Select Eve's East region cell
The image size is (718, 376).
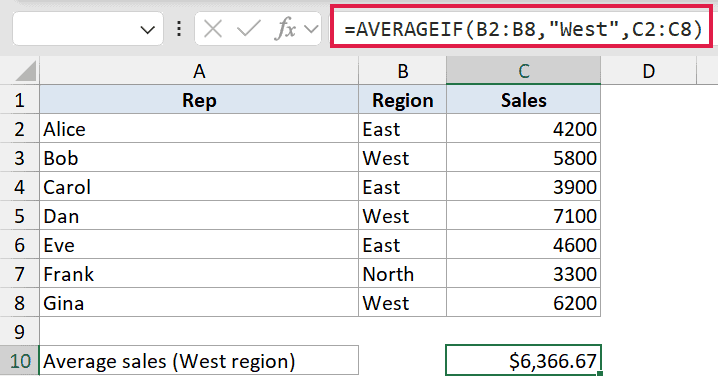[x=403, y=245]
